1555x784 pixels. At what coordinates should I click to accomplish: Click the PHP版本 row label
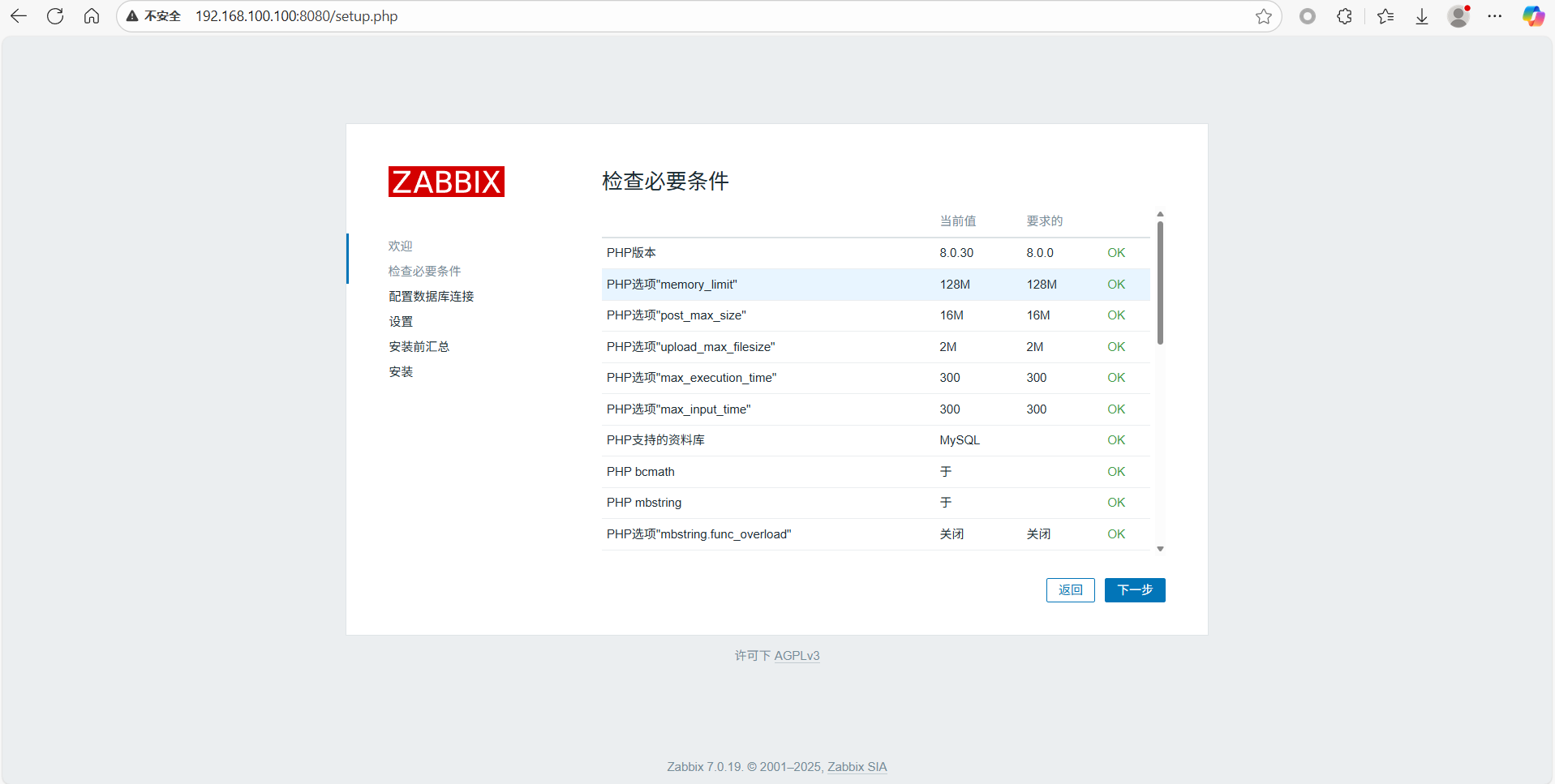click(631, 253)
